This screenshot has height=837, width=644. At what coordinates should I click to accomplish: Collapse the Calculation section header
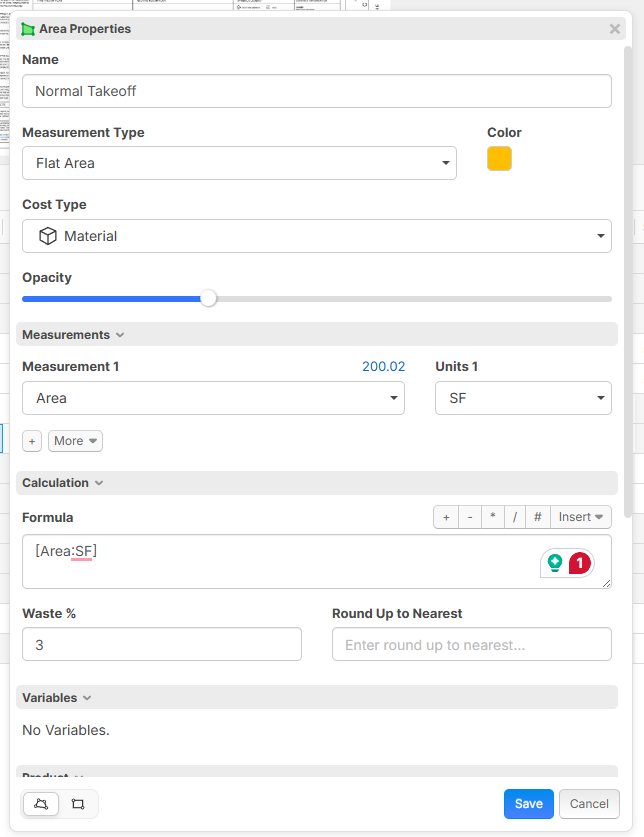pyautogui.click(x=63, y=483)
